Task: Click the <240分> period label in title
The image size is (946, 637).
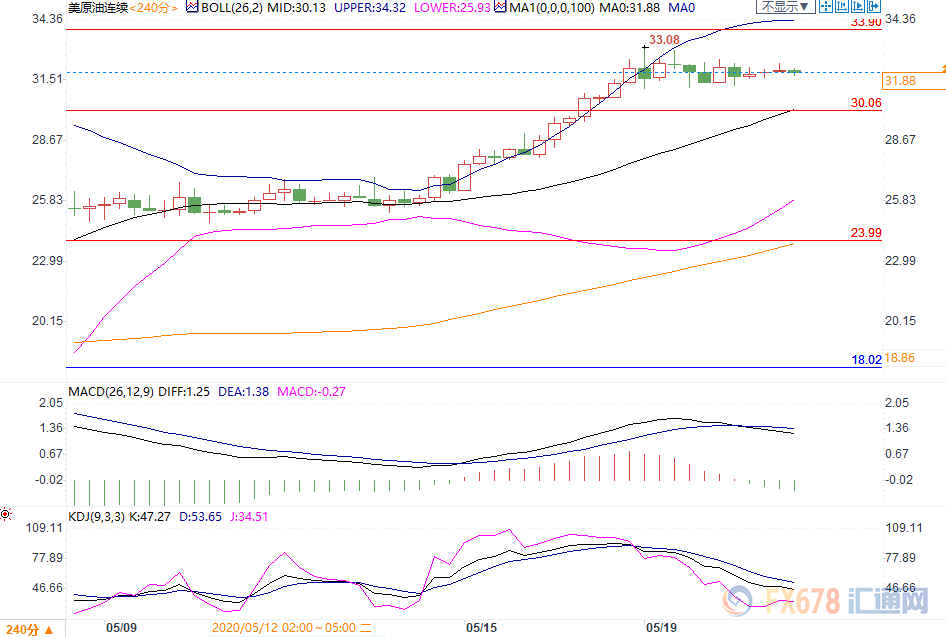Action: [154, 8]
